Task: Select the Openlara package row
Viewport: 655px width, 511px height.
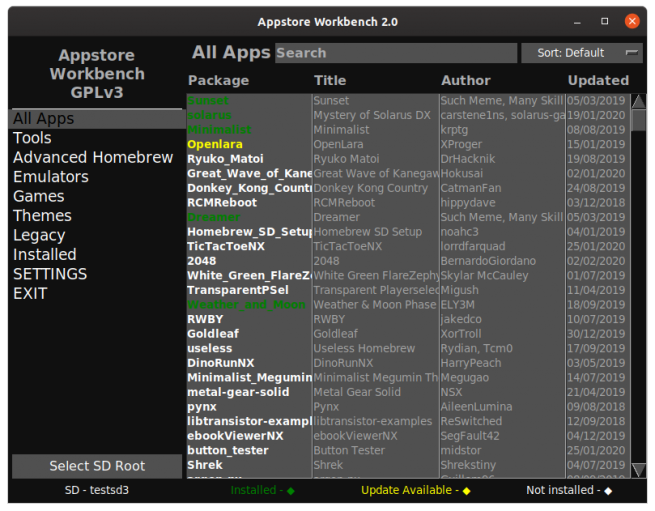Action: pyautogui.click(x=215, y=145)
